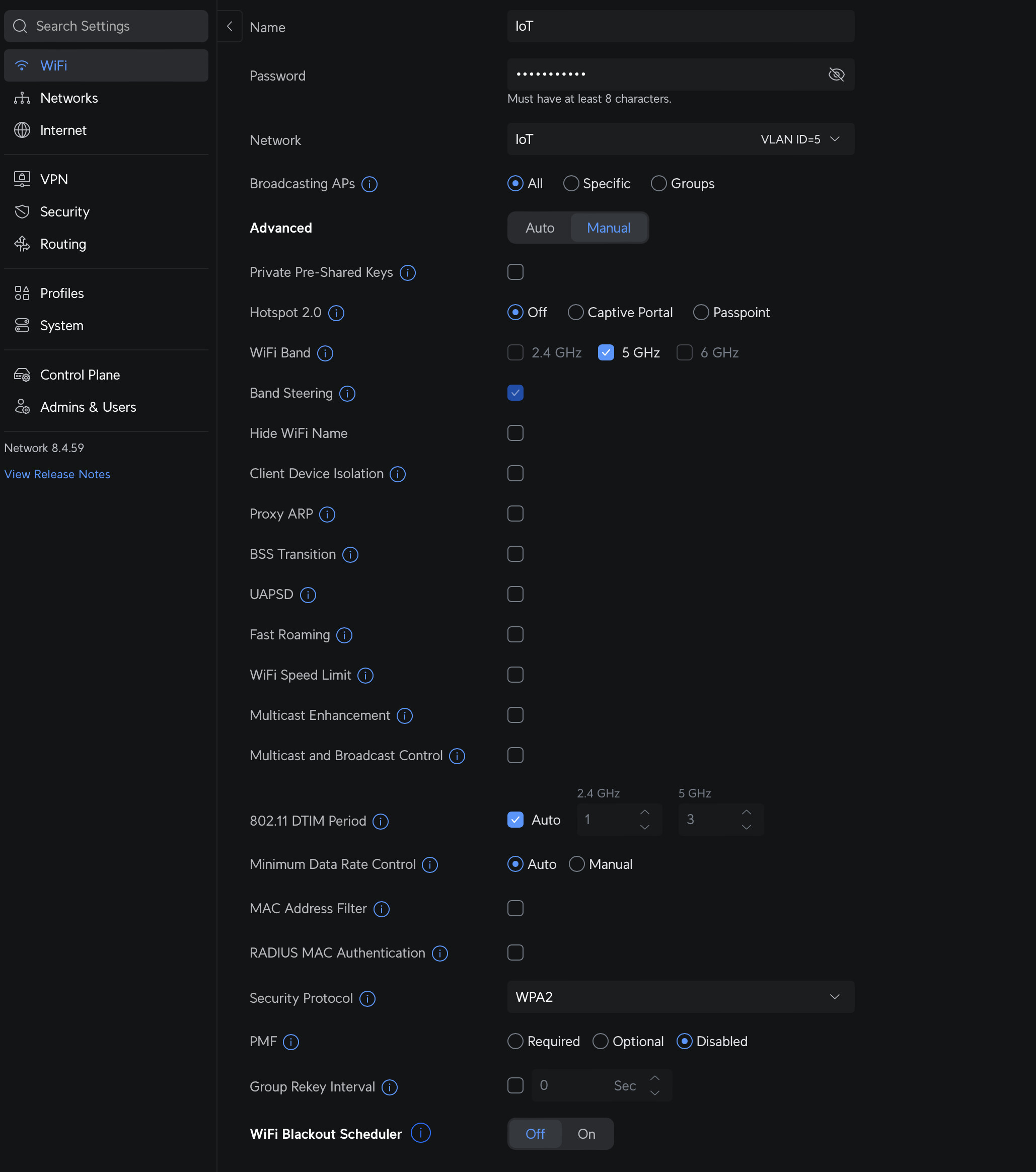Viewport: 1036px width, 1172px height.
Task: Open Networks in the settings sidebar
Action: 69,98
